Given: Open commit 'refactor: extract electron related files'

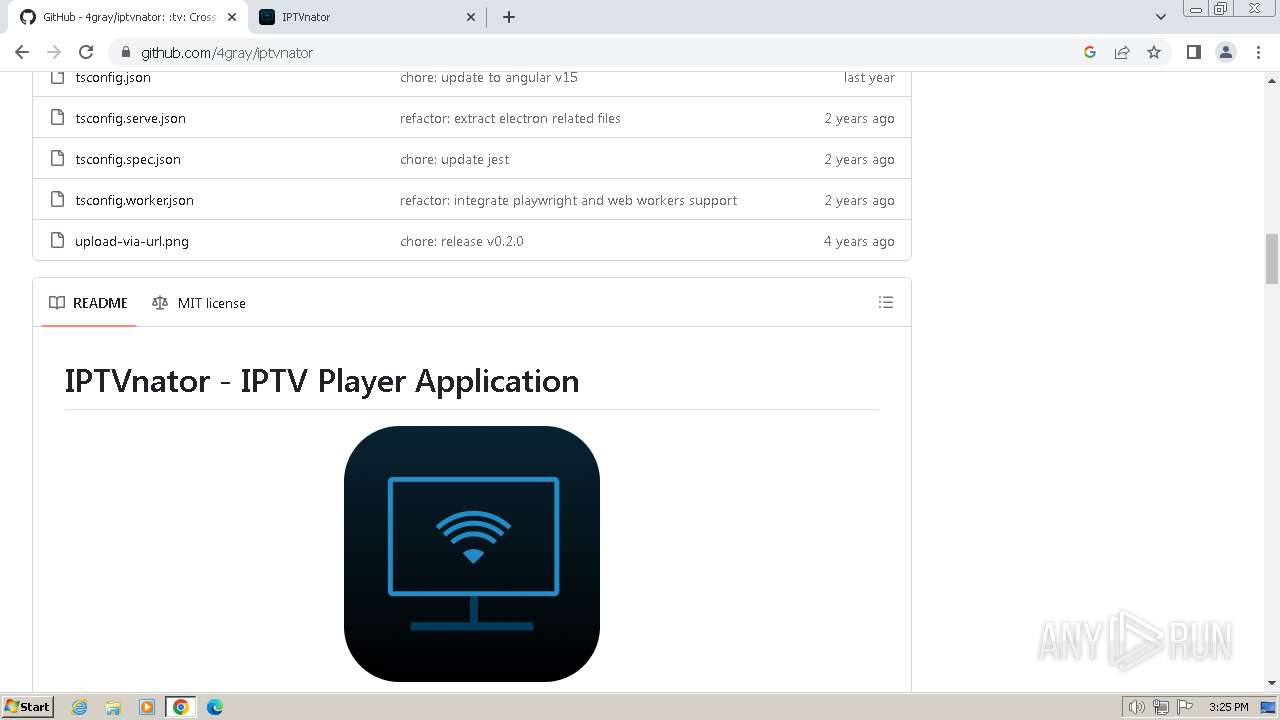Looking at the screenshot, I should coord(510,118).
